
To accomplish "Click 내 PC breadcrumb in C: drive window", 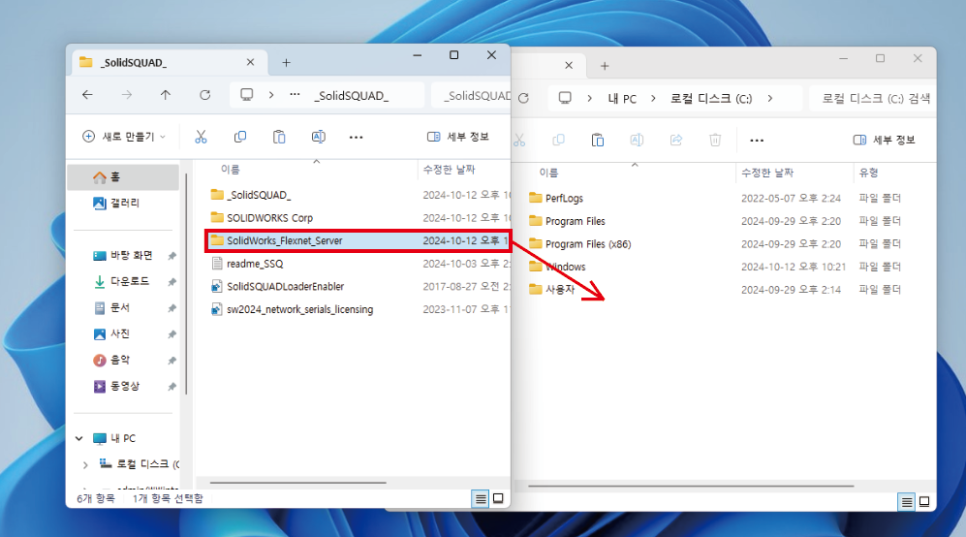I will [622, 99].
